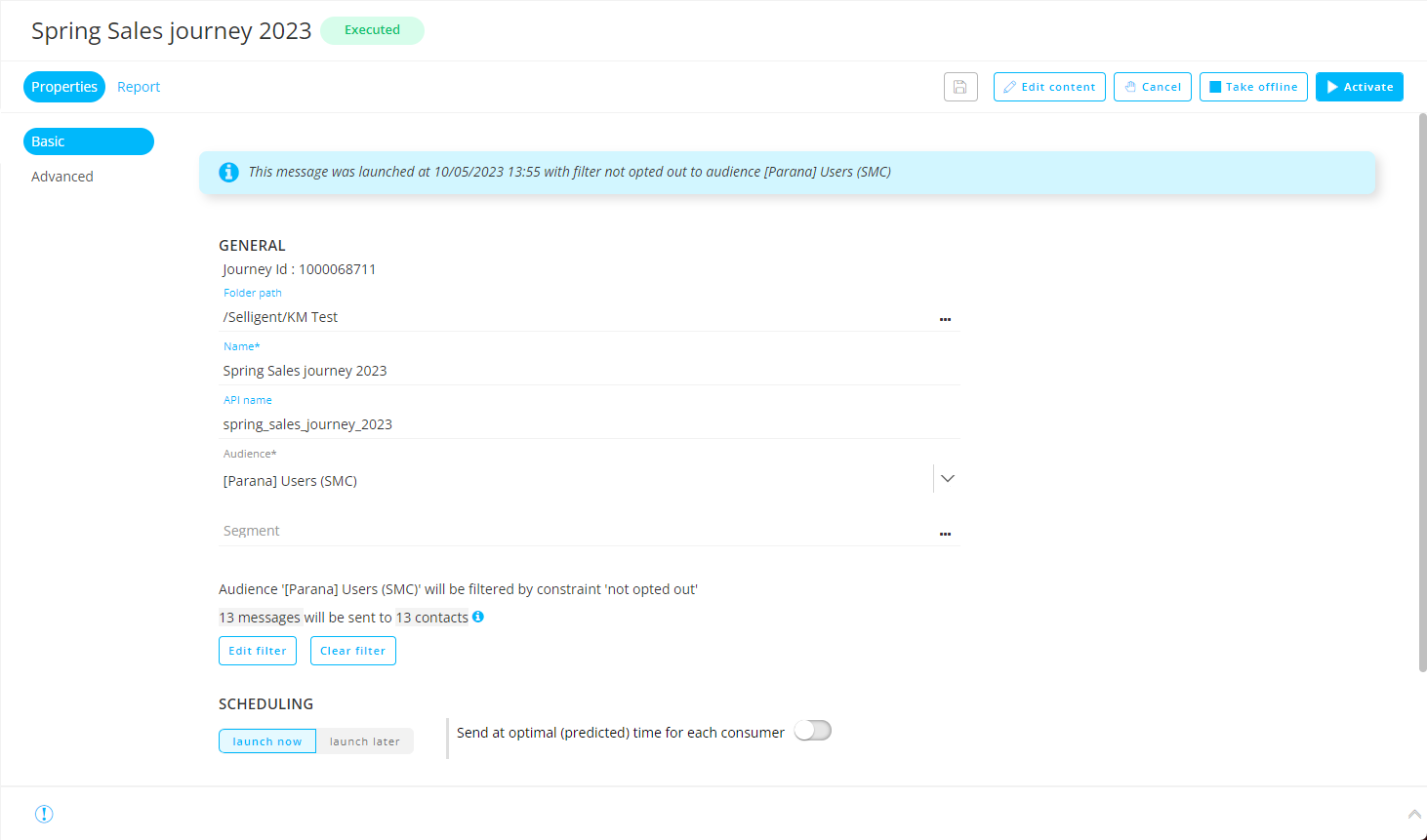Select the launch now option
The height and width of the screenshot is (840, 1427).
coord(267,741)
